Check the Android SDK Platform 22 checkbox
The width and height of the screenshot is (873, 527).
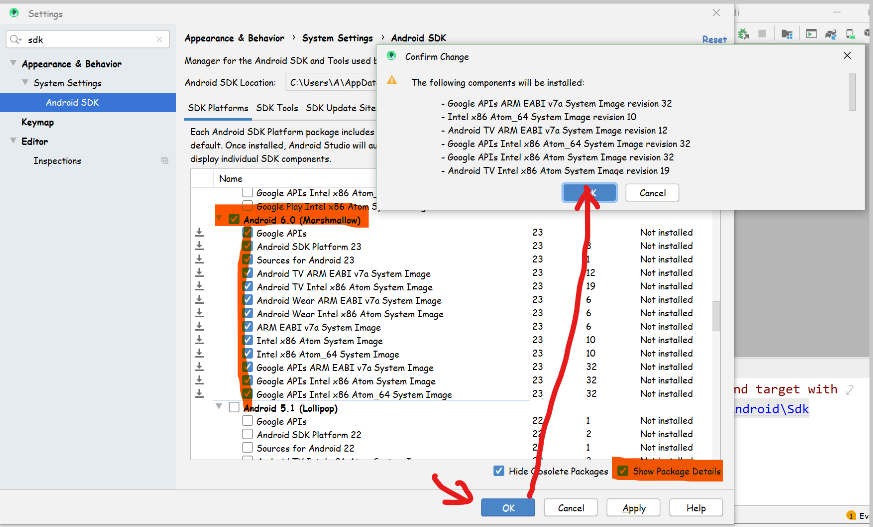point(247,434)
